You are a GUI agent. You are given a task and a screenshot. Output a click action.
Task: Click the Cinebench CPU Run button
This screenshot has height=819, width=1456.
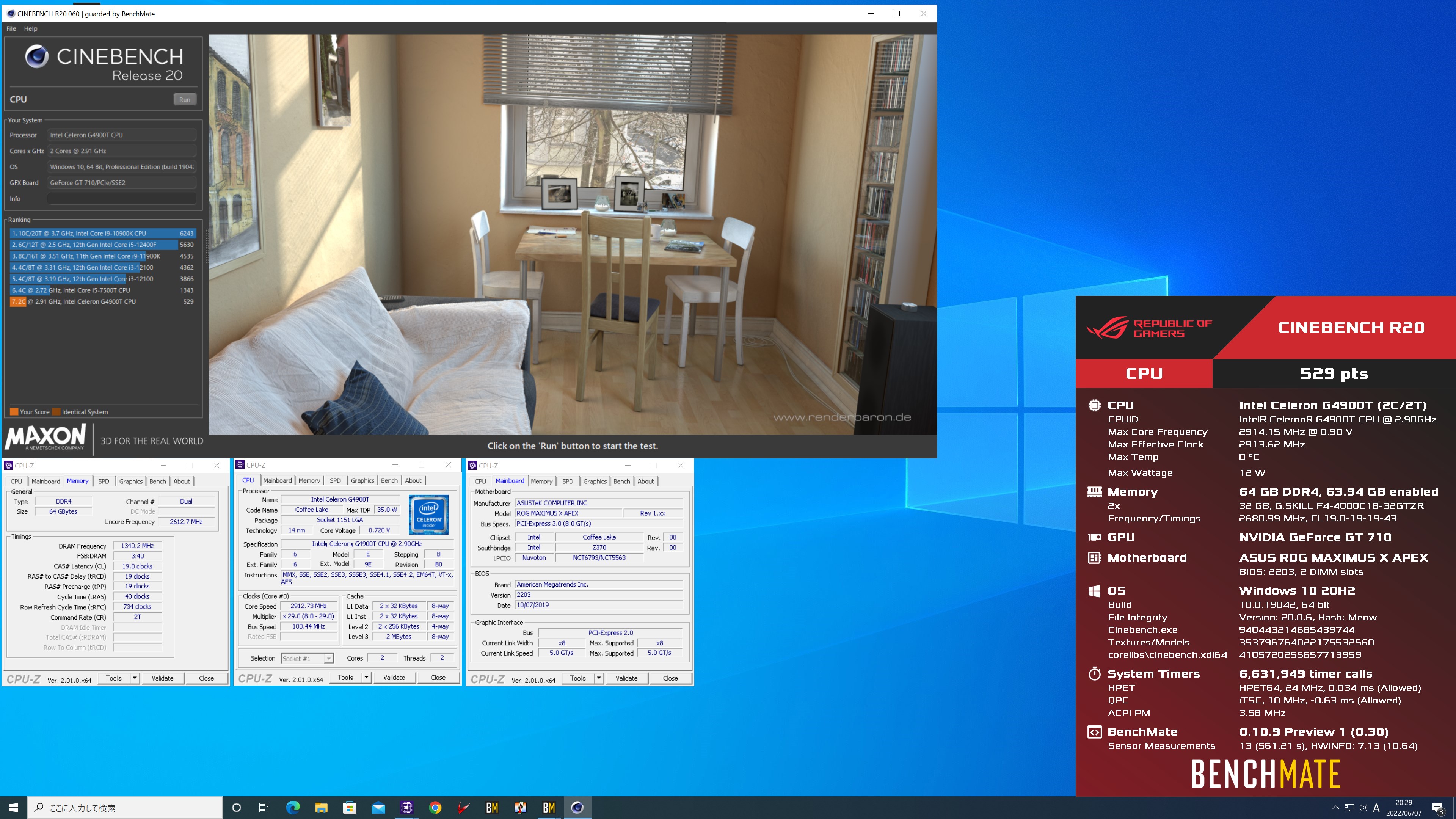pyautogui.click(x=185, y=99)
